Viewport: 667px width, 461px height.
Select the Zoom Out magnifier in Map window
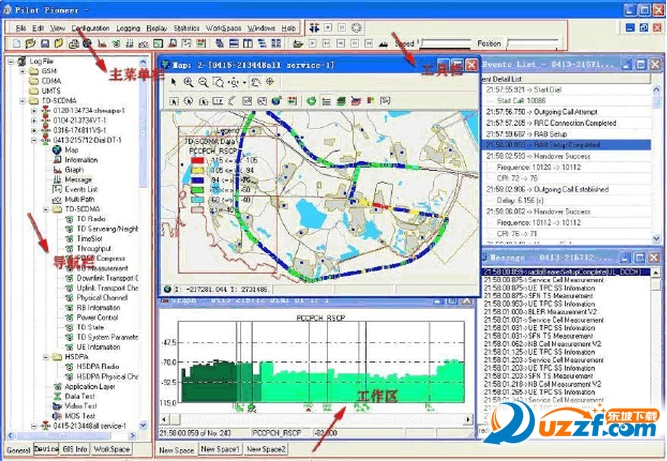203,82
